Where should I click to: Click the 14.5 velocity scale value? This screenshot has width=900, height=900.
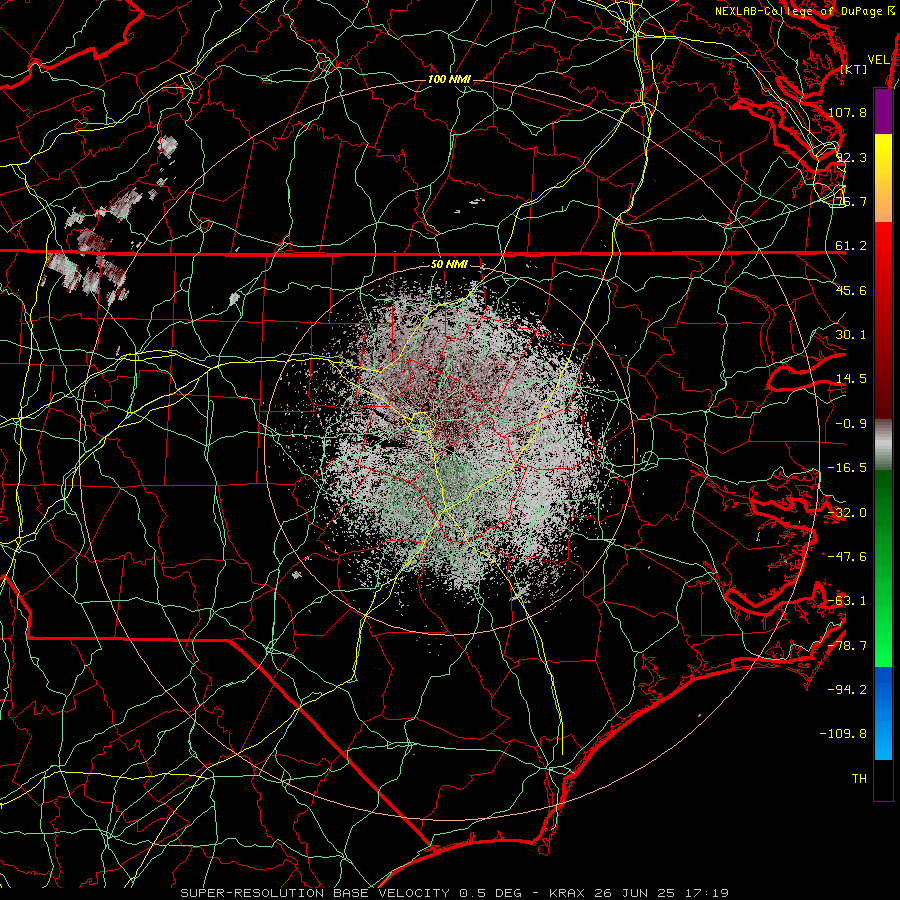851,379
